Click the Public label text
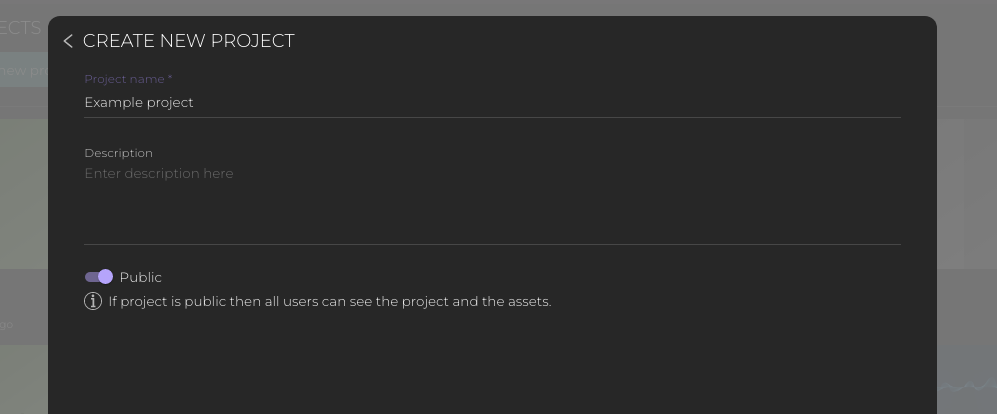997x414 pixels. [140, 277]
